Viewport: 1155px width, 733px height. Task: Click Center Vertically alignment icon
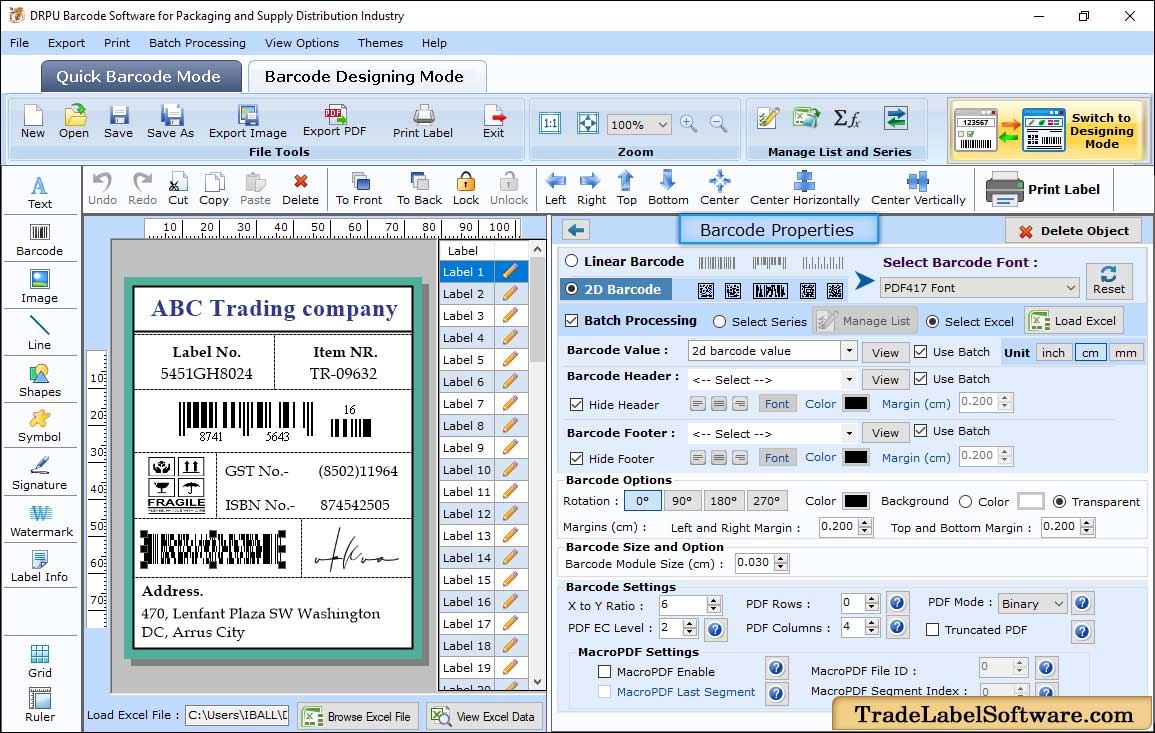point(918,189)
